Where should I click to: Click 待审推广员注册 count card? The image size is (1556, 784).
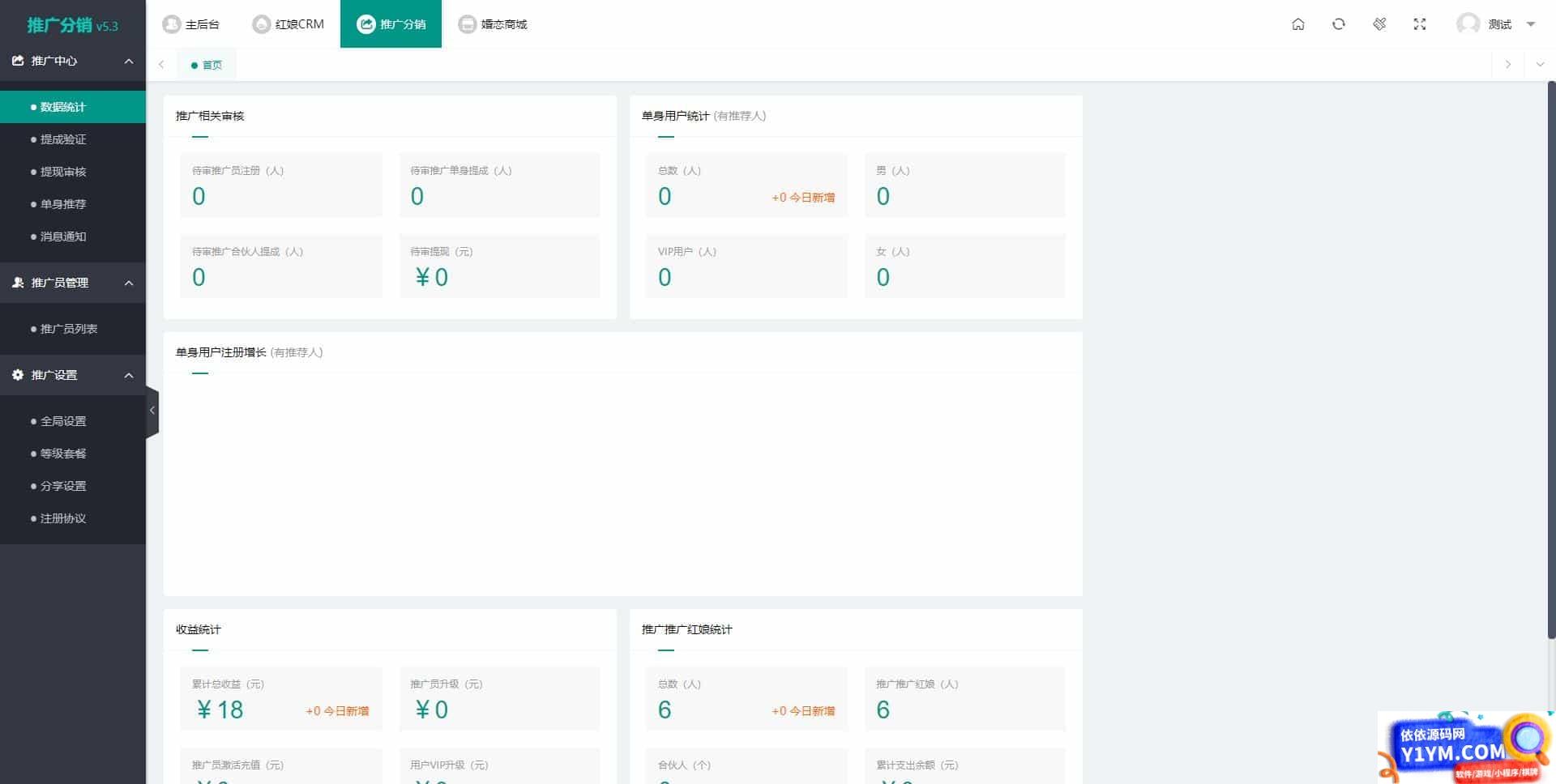click(x=280, y=185)
